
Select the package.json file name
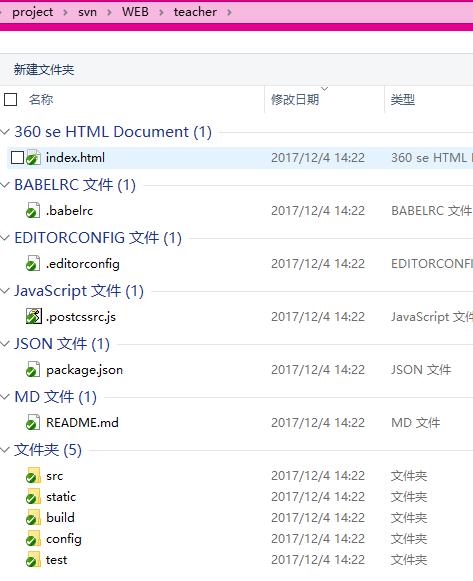84,370
